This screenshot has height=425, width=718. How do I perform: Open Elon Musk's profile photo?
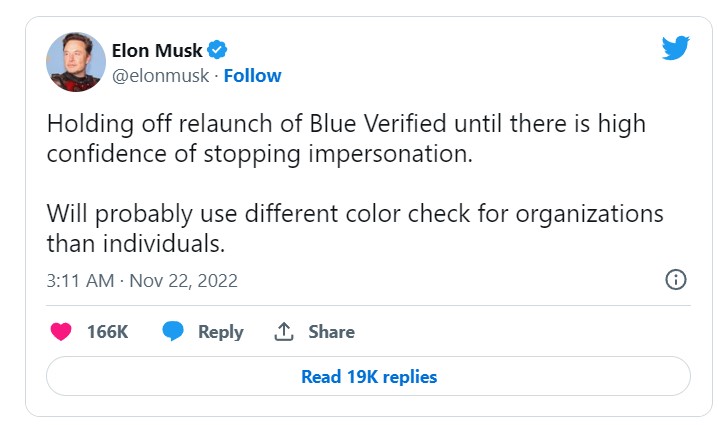[76, 61]
